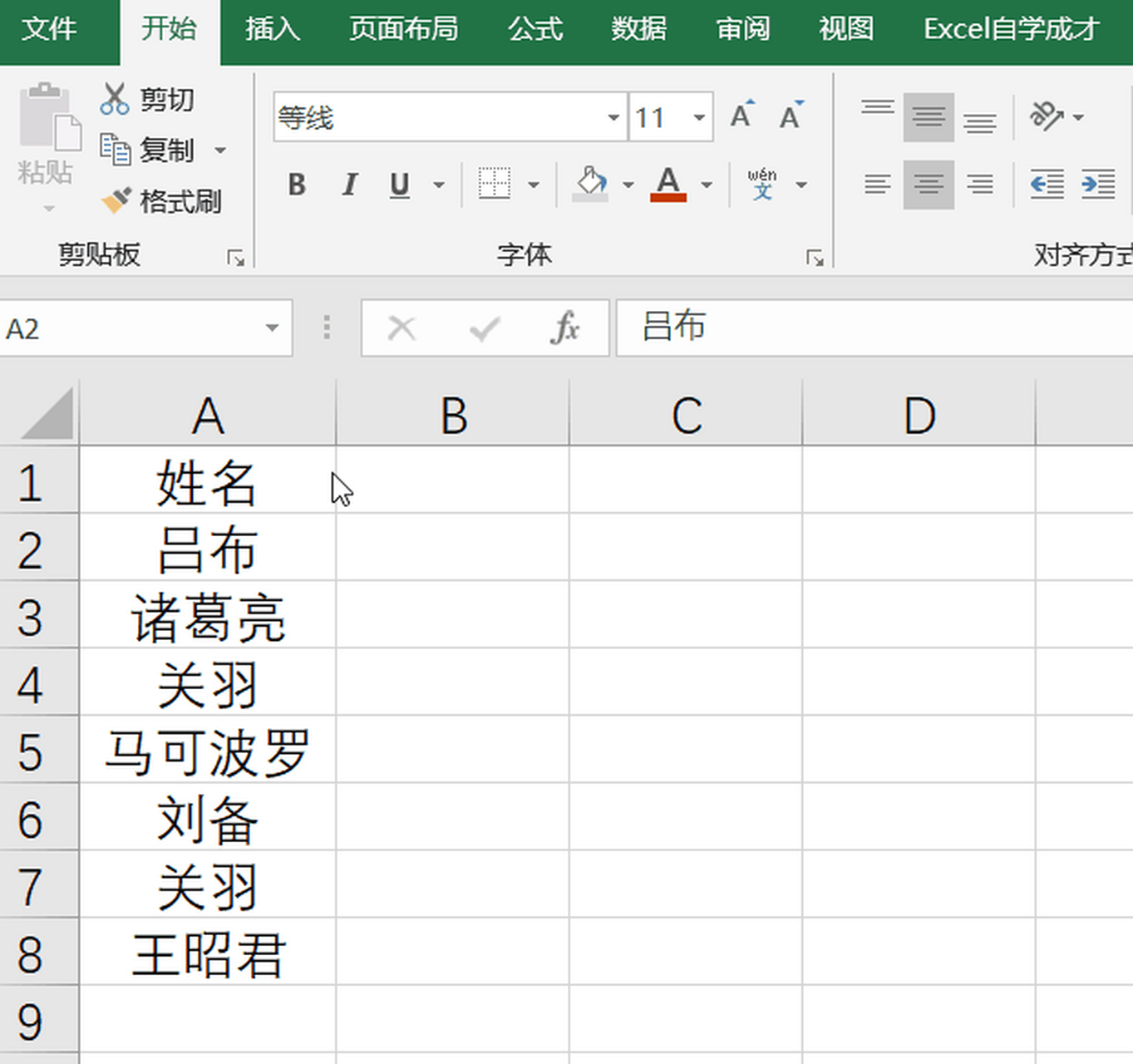The height and width of the screenshot is (1064, 1133).
Task: Apply red font color A
Action: [668, 184]
